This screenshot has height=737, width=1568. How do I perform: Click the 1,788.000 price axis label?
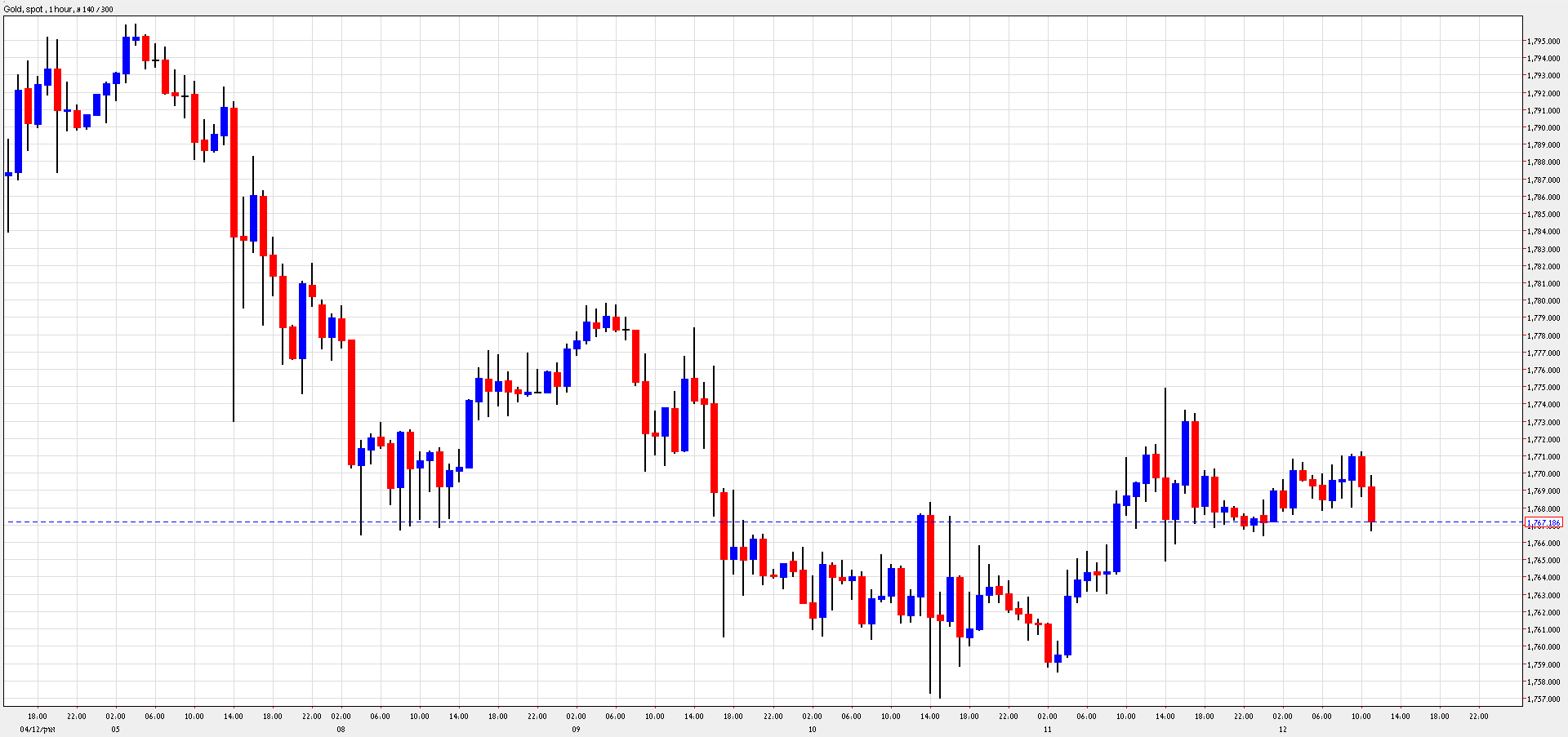coord(1543,162)
